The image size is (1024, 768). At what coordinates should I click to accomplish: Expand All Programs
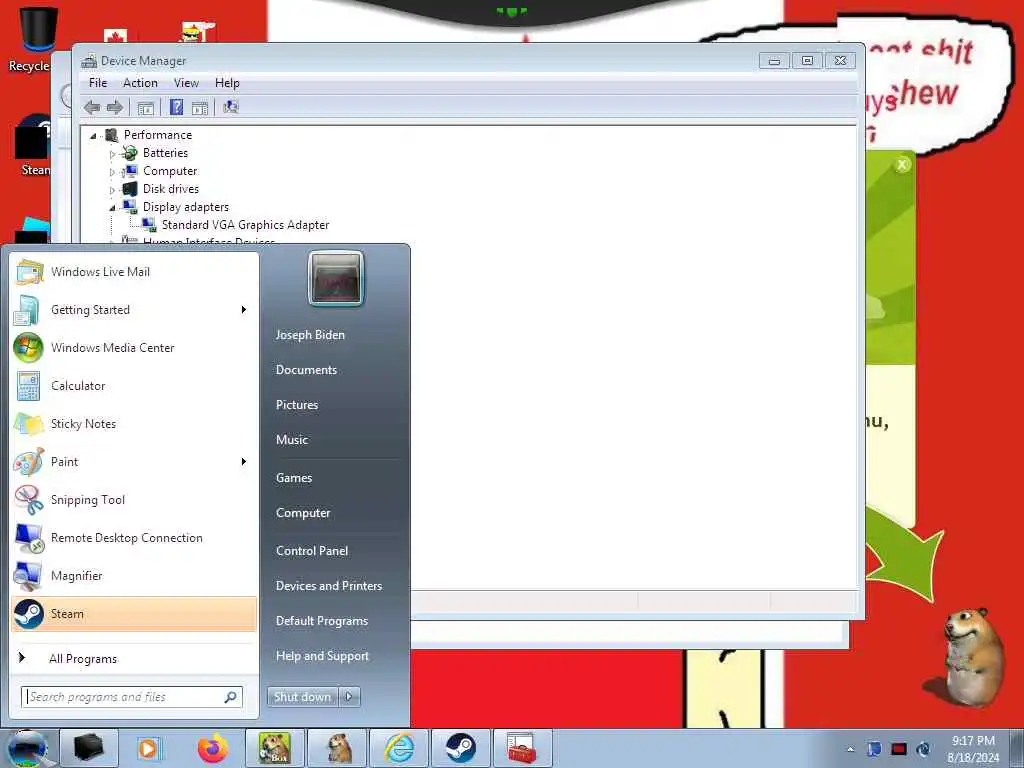[x=83, y=659]
